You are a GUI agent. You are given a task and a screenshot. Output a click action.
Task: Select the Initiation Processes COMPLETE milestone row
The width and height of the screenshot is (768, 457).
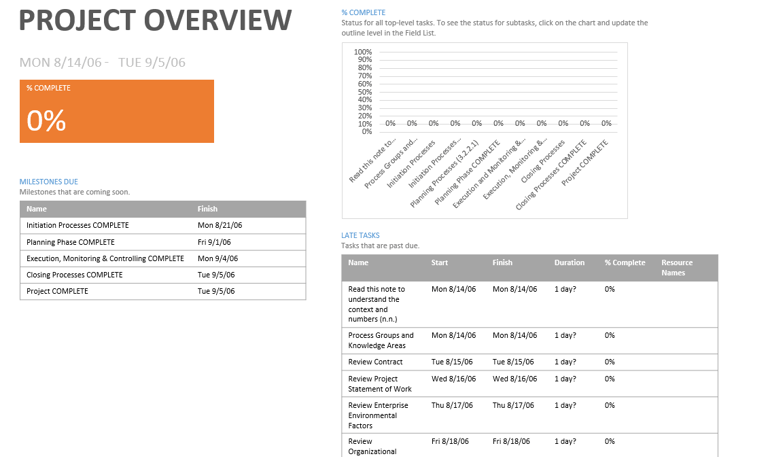point(163,225)
